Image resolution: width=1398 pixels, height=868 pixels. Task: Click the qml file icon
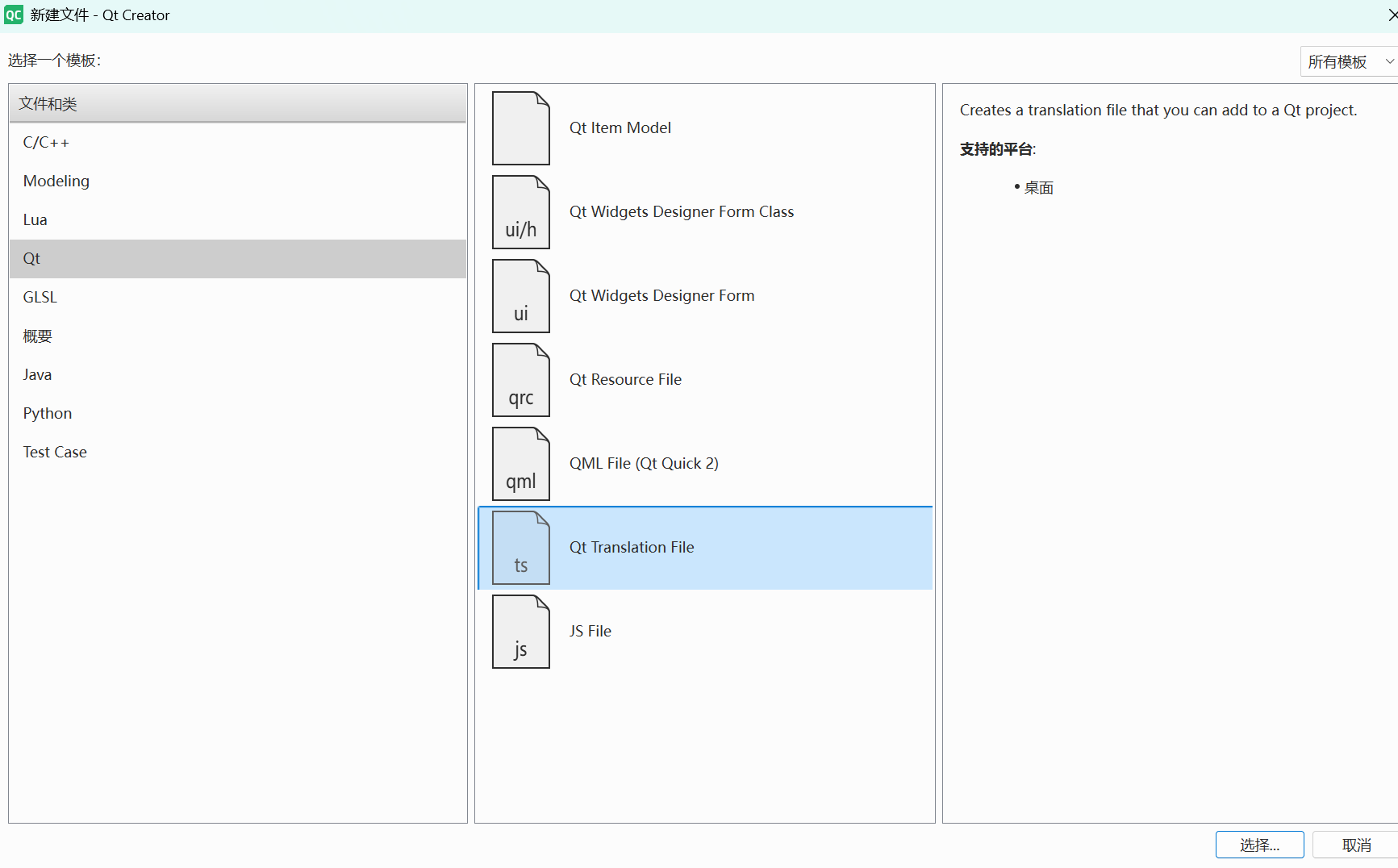coord(521,464)
